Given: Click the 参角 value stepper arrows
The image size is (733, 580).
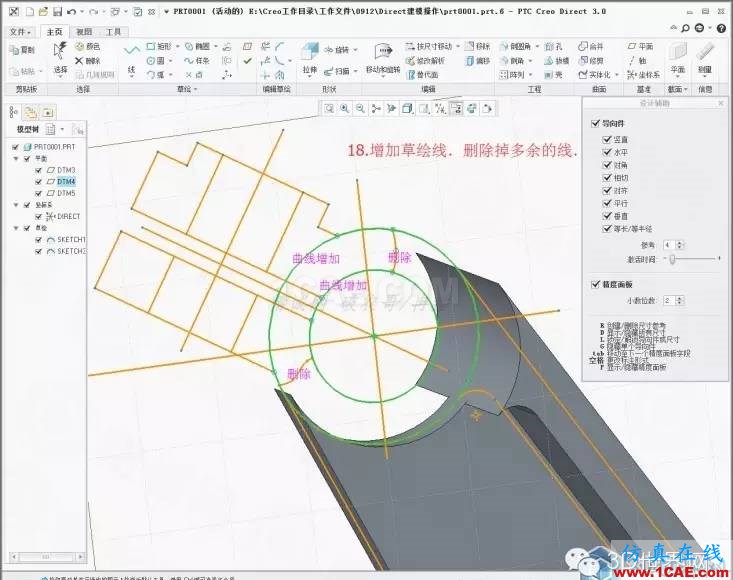Looking at the screenshot, I should click(x=680, y=245).
